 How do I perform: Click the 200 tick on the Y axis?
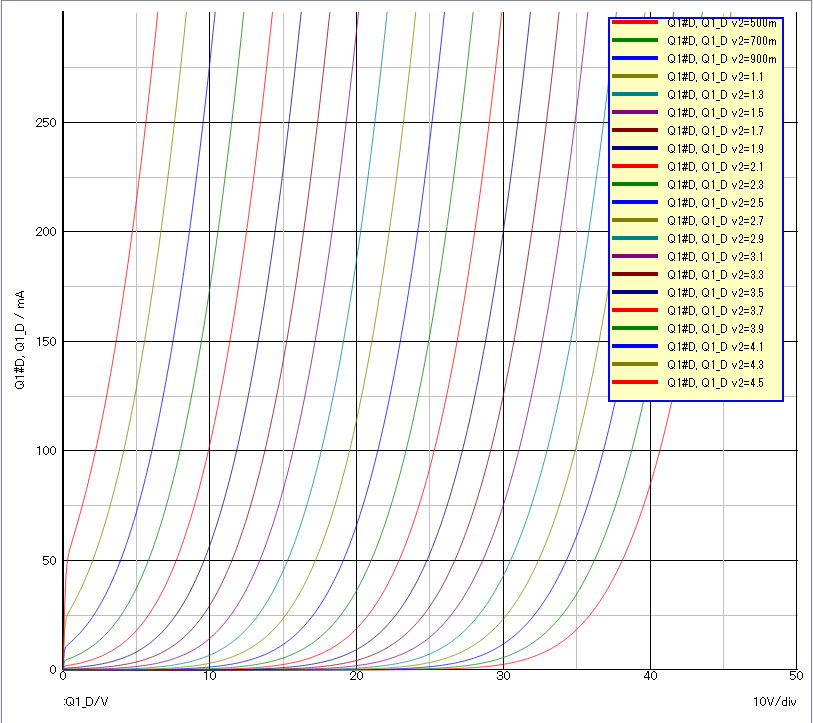tap(46, 232)
